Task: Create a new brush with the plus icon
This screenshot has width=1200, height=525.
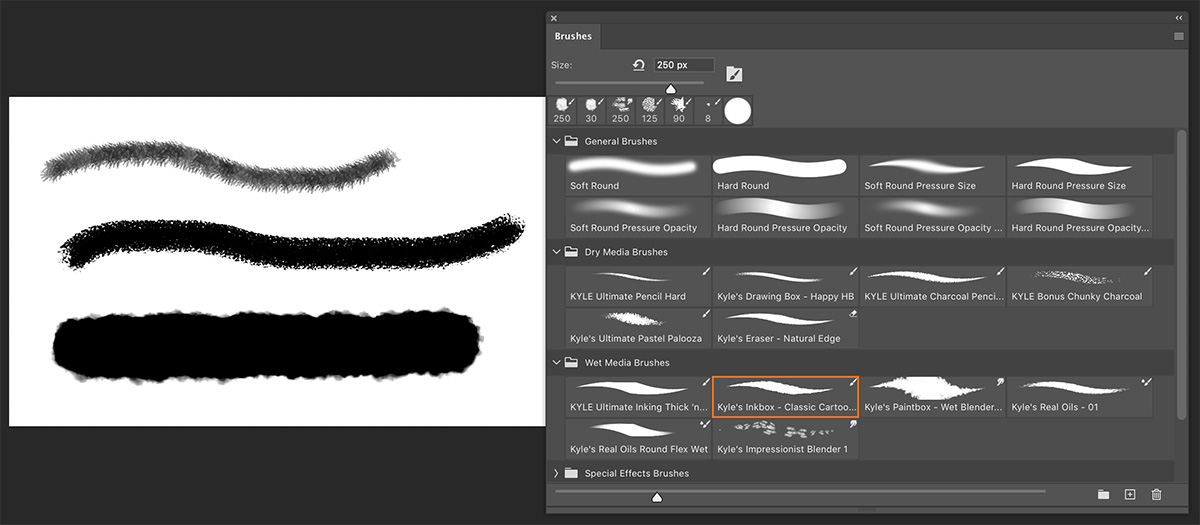Action: tap(1130, 494)
